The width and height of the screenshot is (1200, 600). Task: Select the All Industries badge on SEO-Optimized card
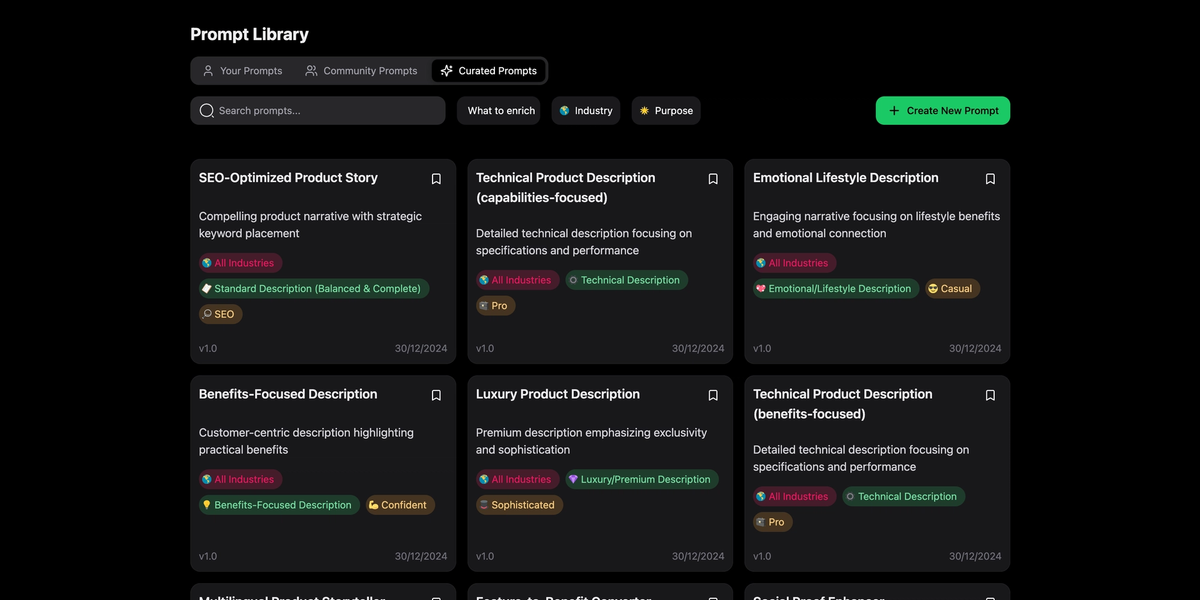239,262
